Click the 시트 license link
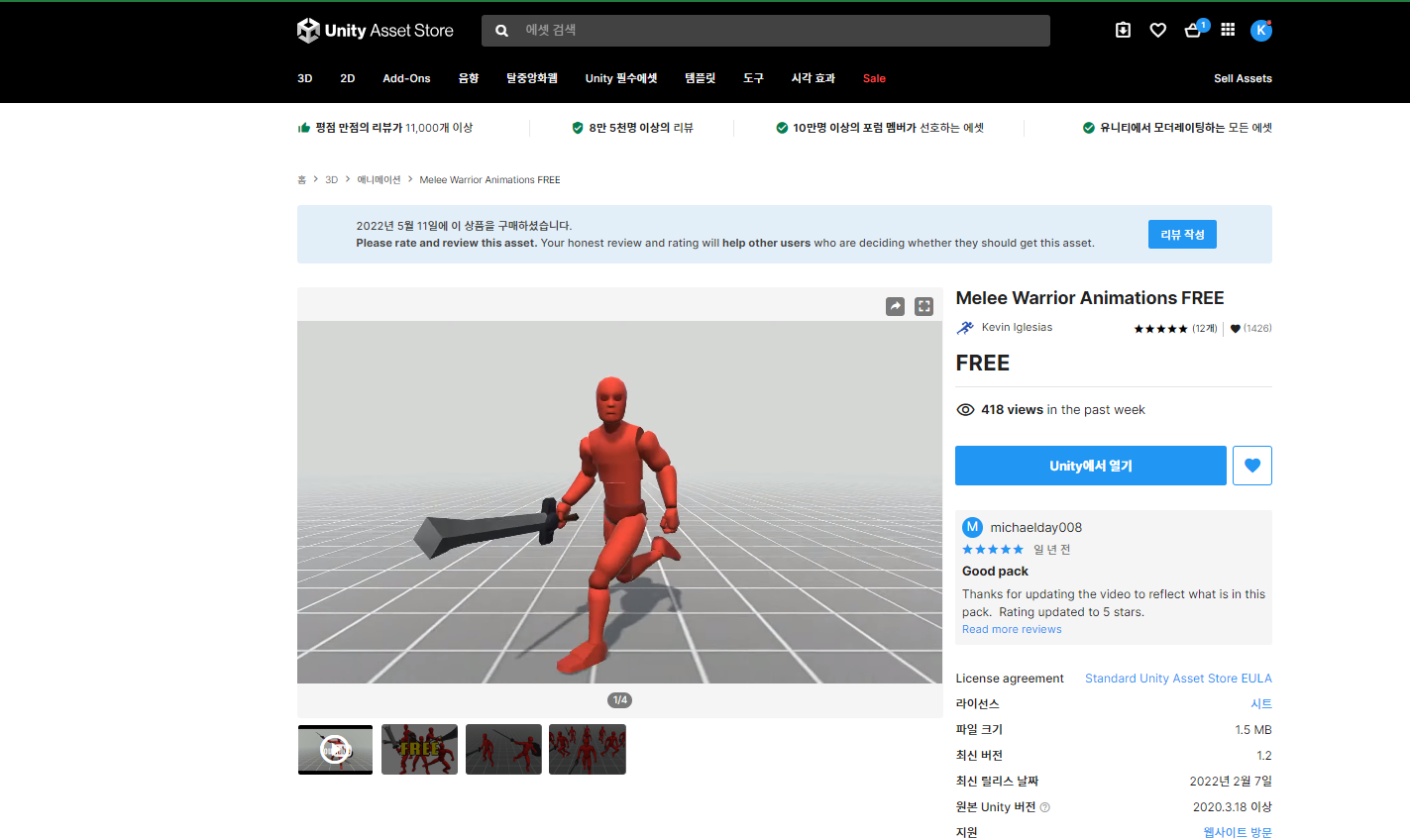1410x840 pixels. pos(1261,704)
